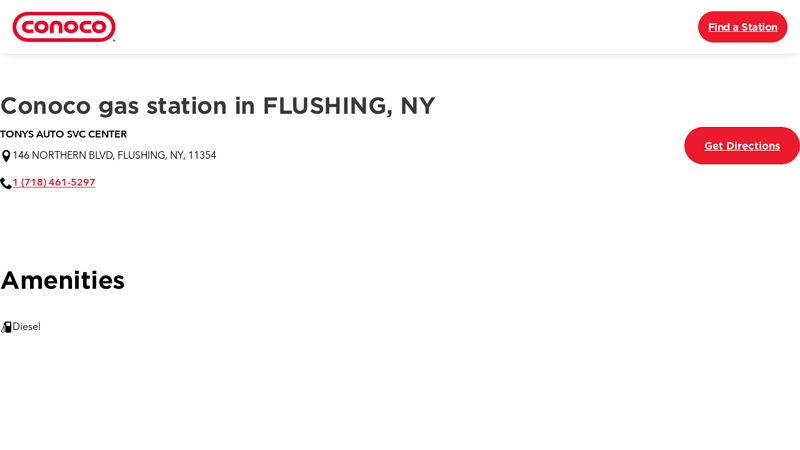
Task: Click the (718) area code in the phone link
Action: 33,183
